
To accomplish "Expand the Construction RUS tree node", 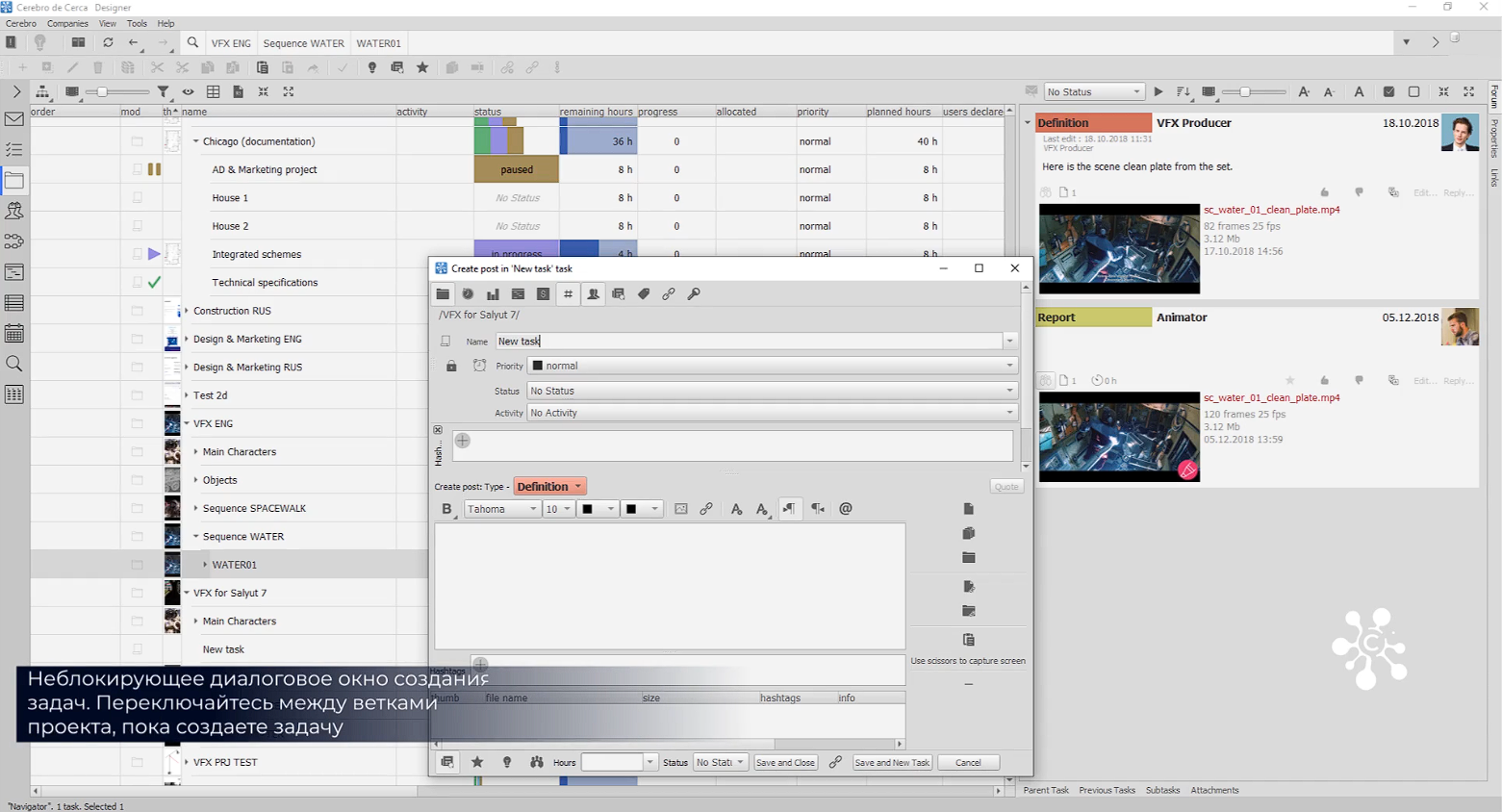I will click(187, 311).
